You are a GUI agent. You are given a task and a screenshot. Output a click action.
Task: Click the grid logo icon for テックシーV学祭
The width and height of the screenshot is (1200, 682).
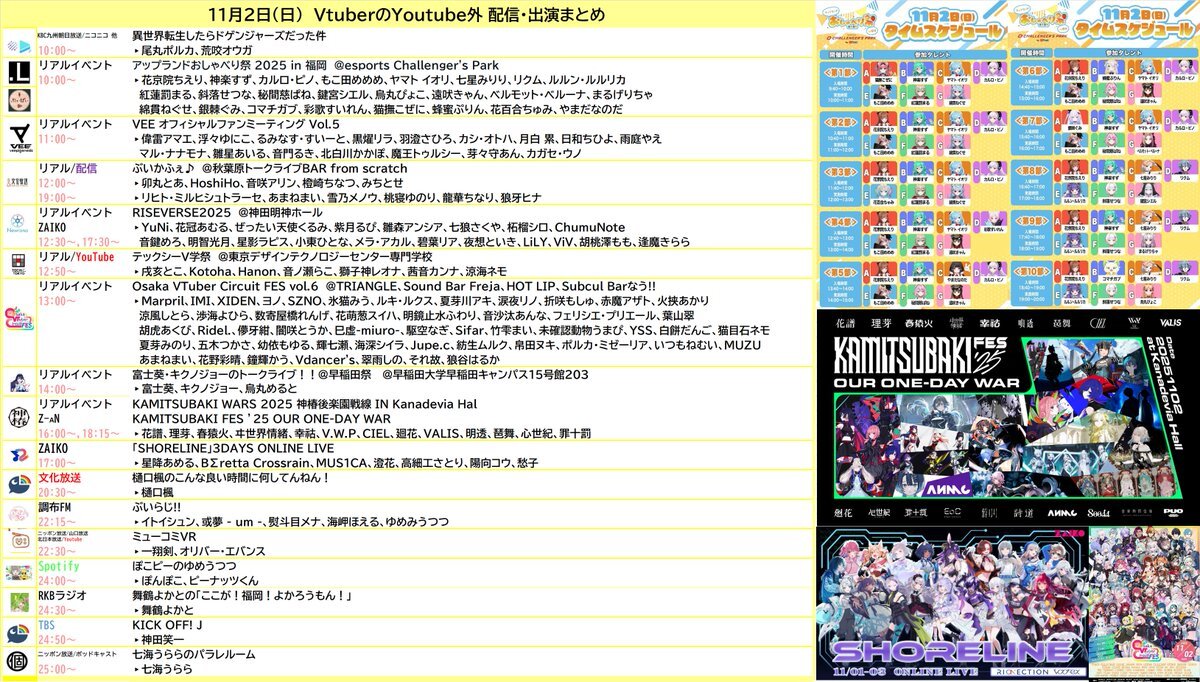18,263
